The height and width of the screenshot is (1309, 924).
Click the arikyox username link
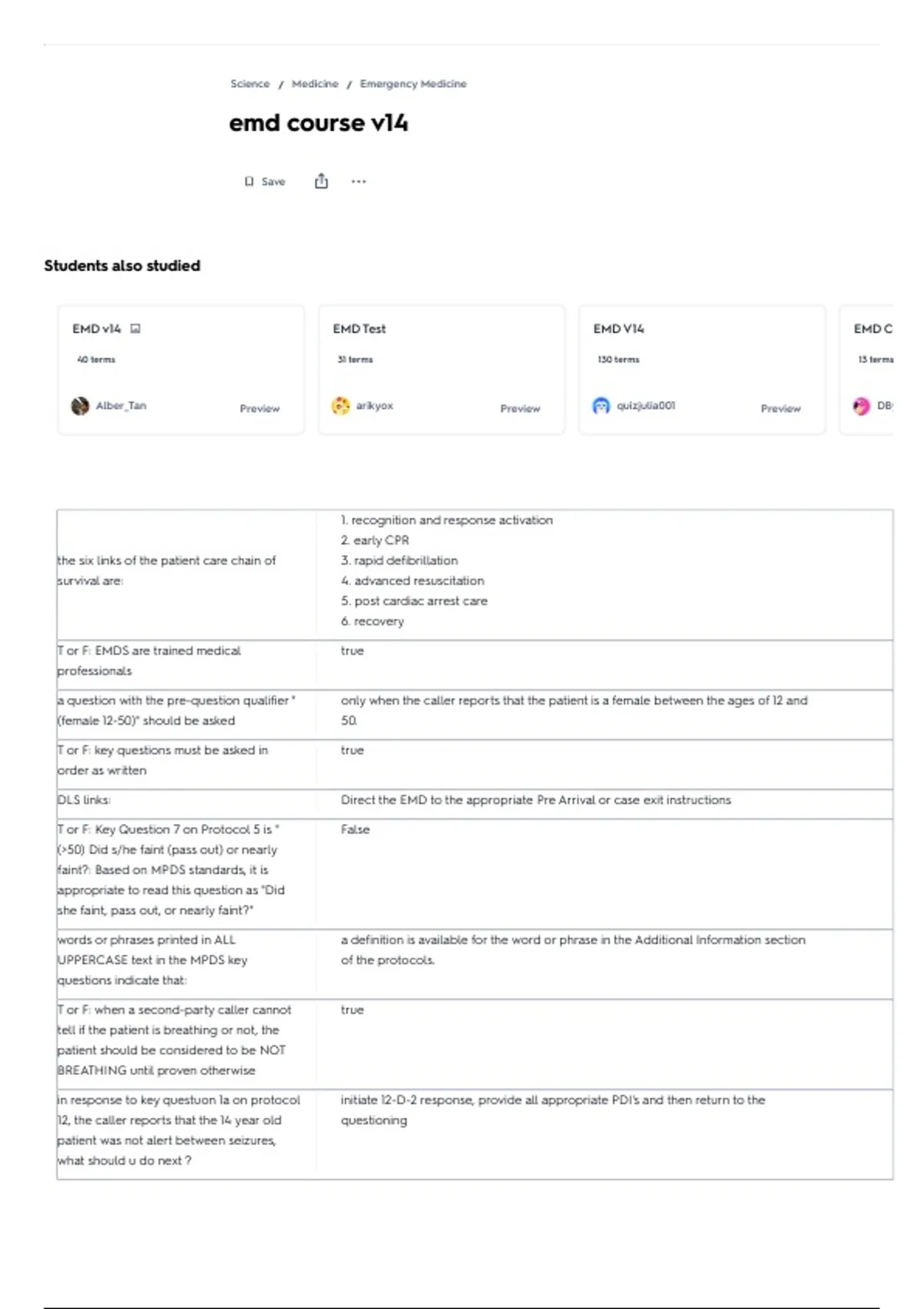click(374, 406)
